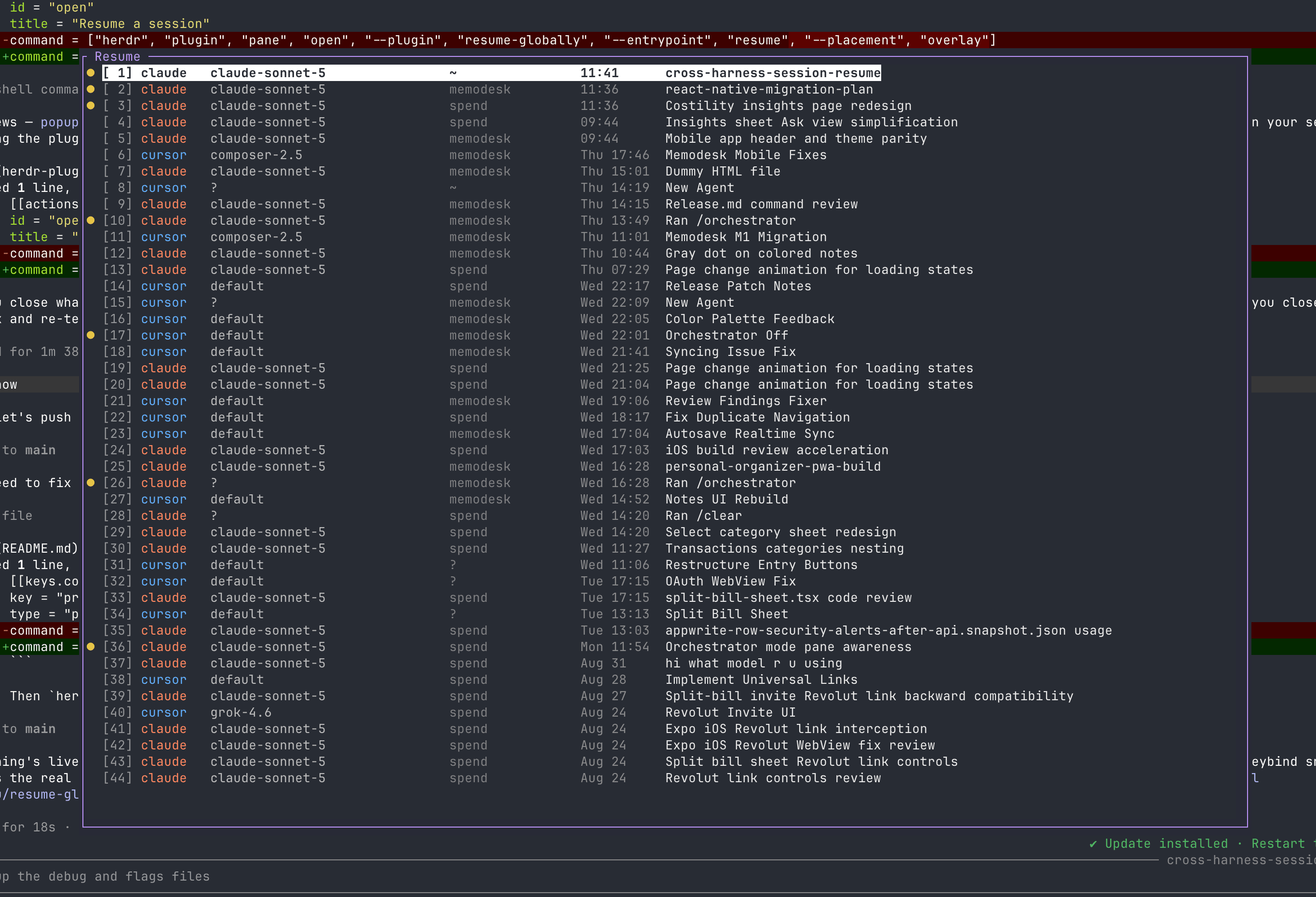Click the yellow dot beside react-native-migration-plan
1316x897 pixels.
[x=91, y=90]
